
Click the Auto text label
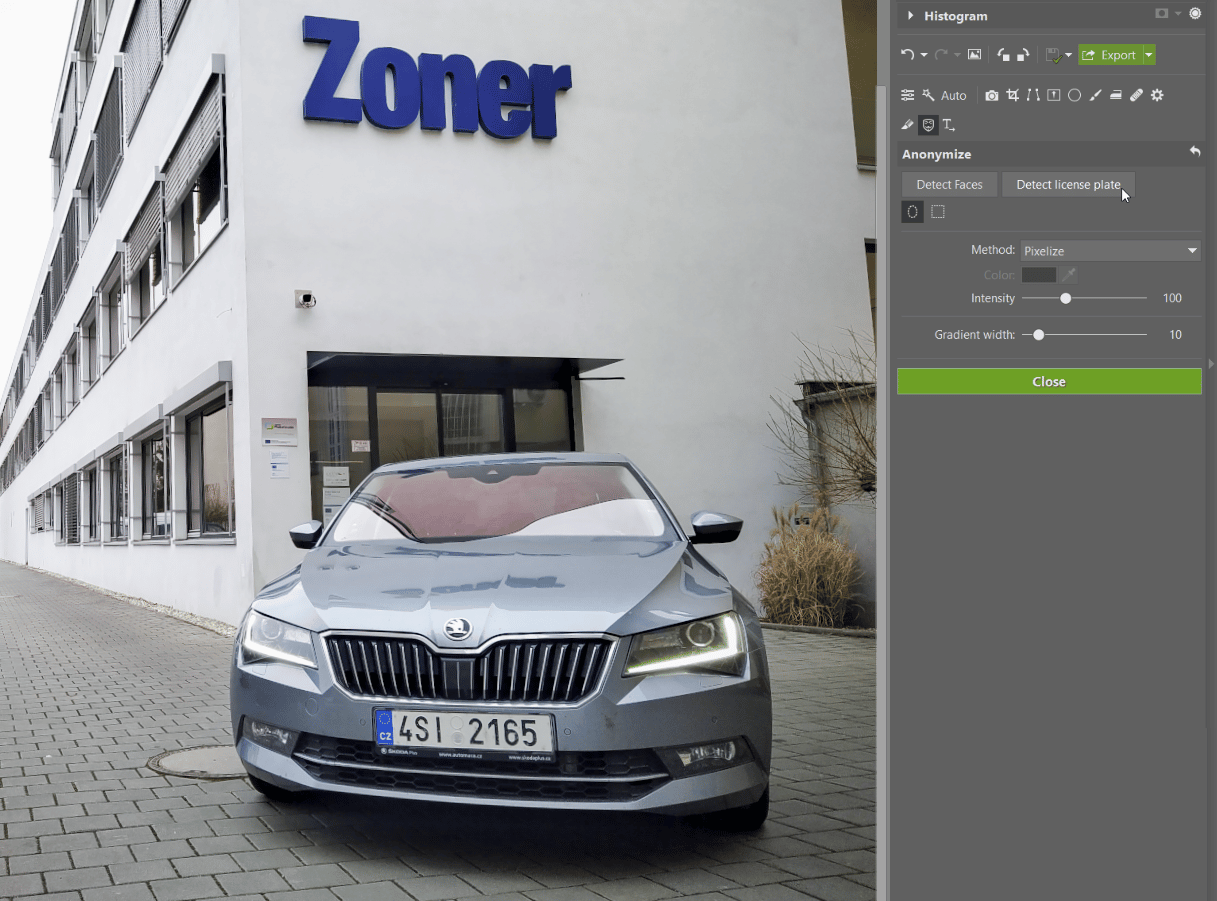tap(954, 96)
